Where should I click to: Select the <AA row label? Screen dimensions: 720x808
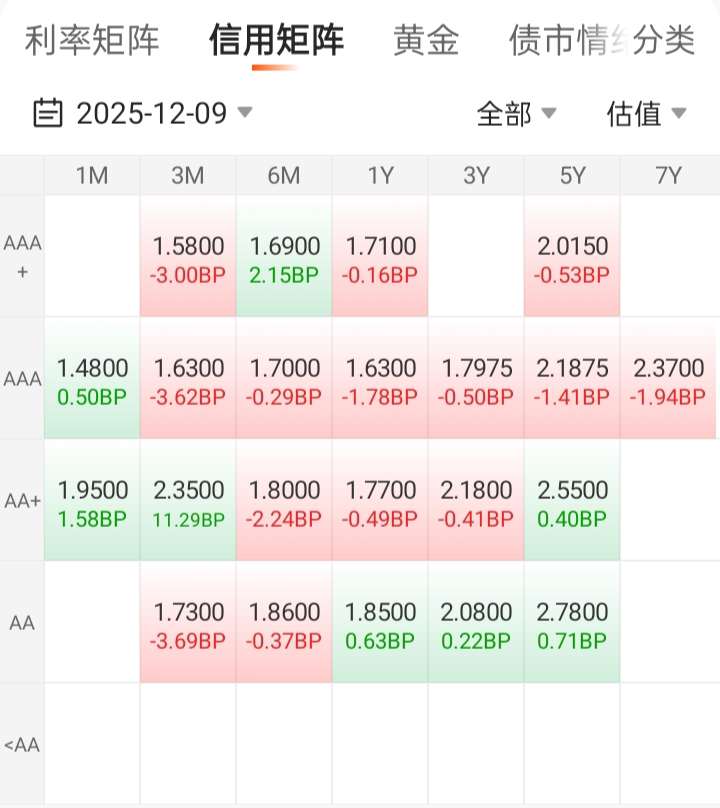click(x=22, y=744)
